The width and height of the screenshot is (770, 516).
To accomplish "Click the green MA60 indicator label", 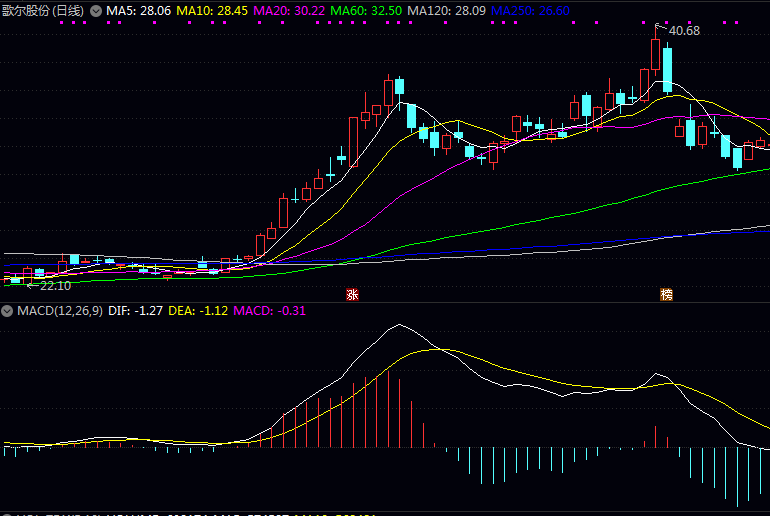I will click(x=368, y=10).
